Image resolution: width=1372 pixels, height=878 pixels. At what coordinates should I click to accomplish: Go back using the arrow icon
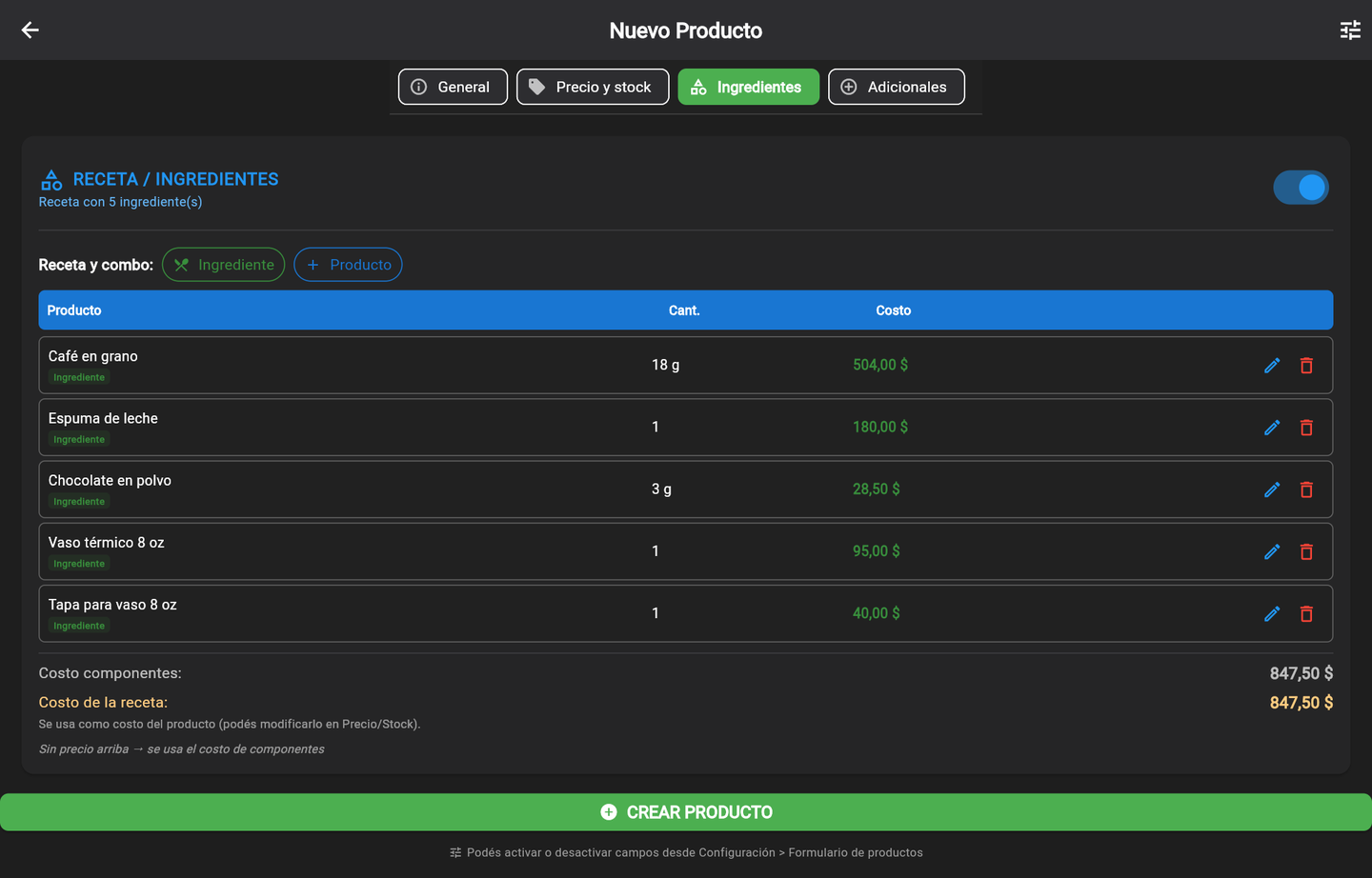click(30, 30)
